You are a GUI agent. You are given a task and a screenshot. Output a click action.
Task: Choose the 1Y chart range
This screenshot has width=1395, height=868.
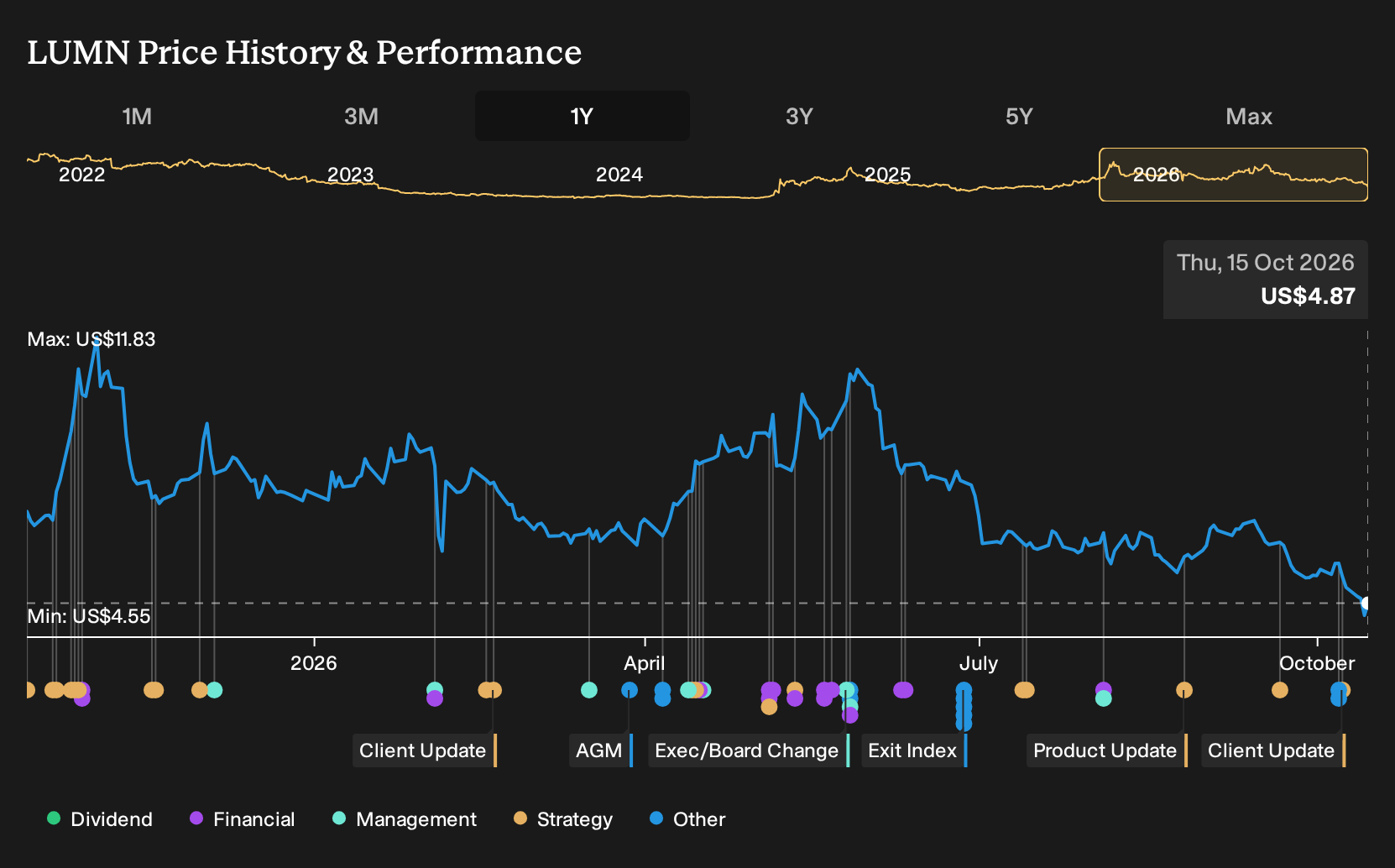583,116
